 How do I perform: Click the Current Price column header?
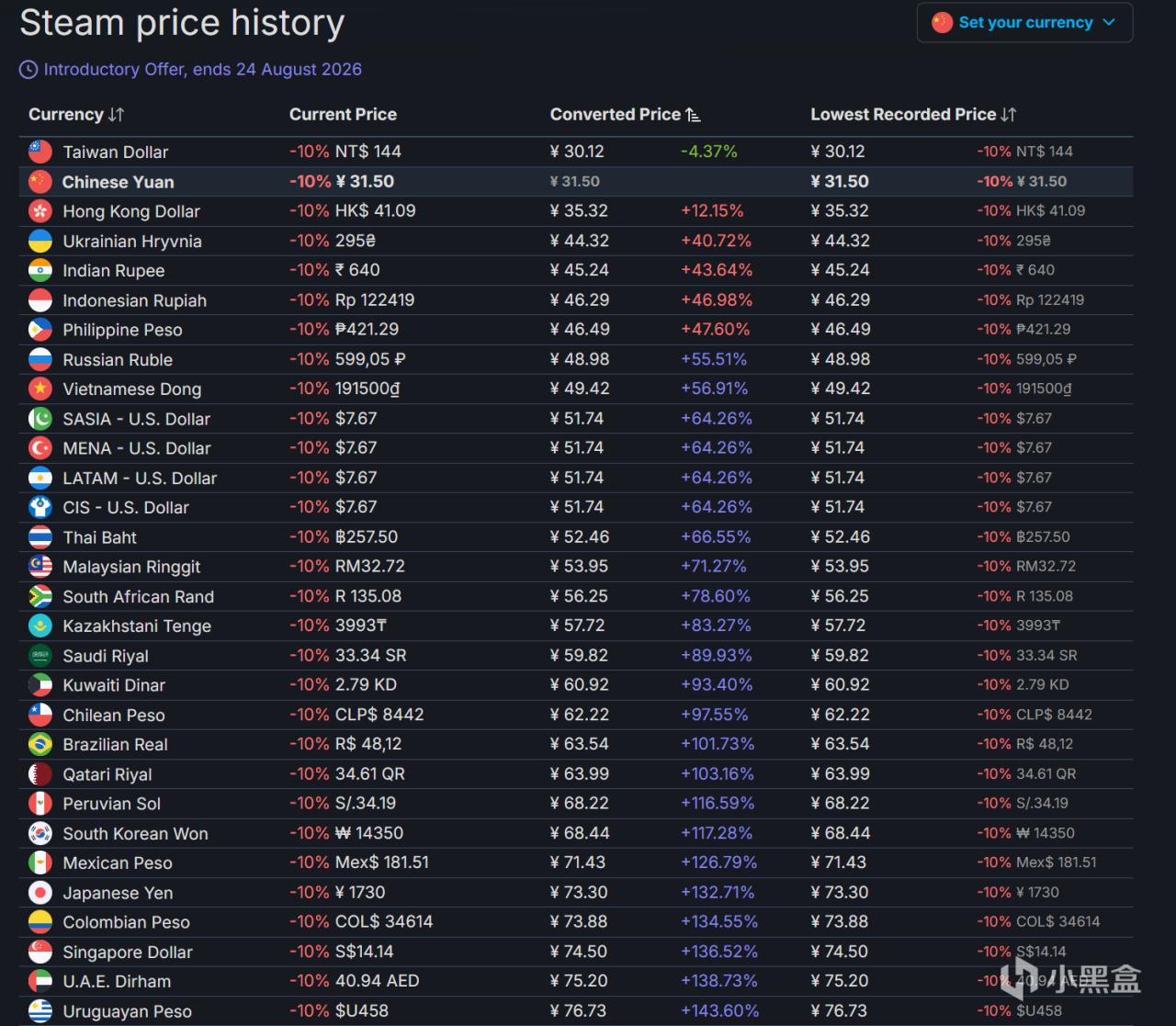click(x=343, y=115)
